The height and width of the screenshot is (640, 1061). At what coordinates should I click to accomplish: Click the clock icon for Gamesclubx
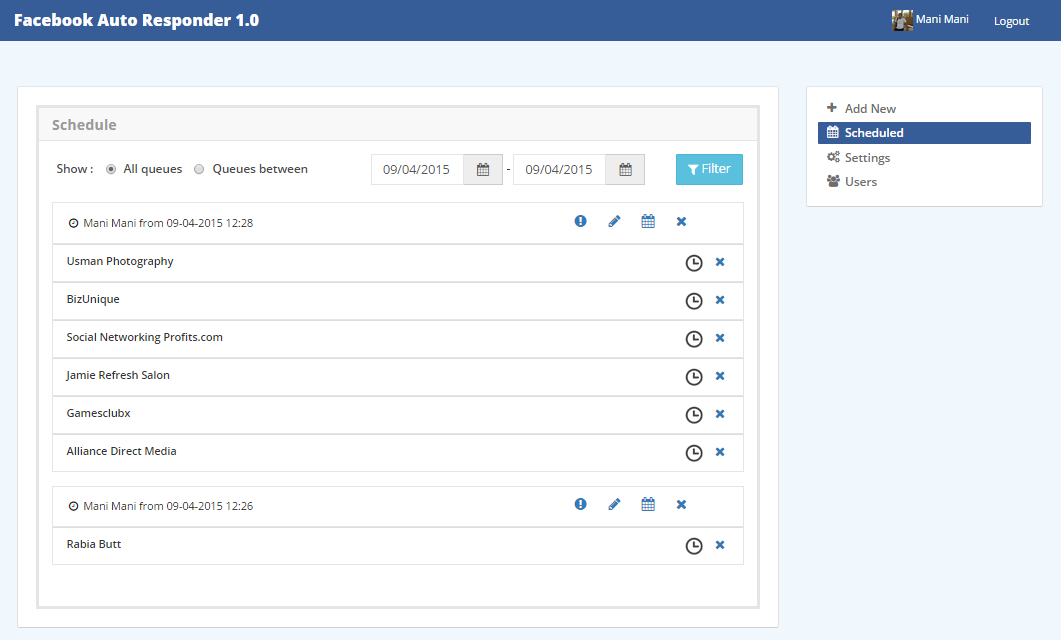693,415
